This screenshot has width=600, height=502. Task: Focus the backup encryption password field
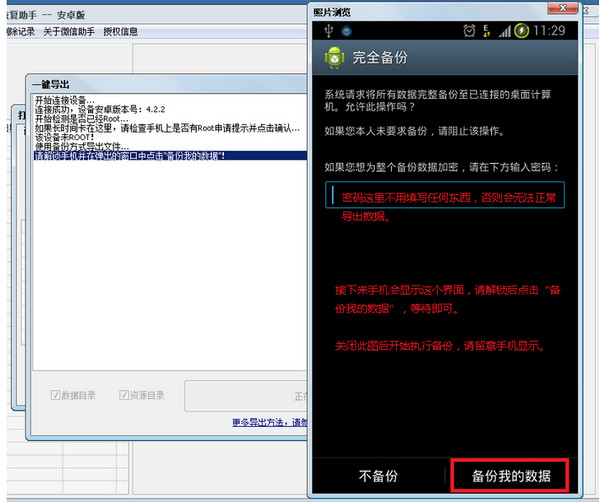445,195
